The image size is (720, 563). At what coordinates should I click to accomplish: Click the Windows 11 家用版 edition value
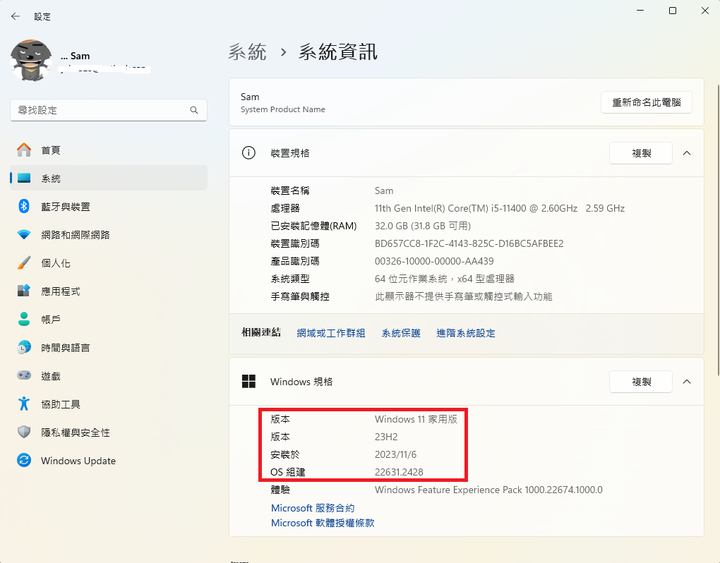(416, 419)
